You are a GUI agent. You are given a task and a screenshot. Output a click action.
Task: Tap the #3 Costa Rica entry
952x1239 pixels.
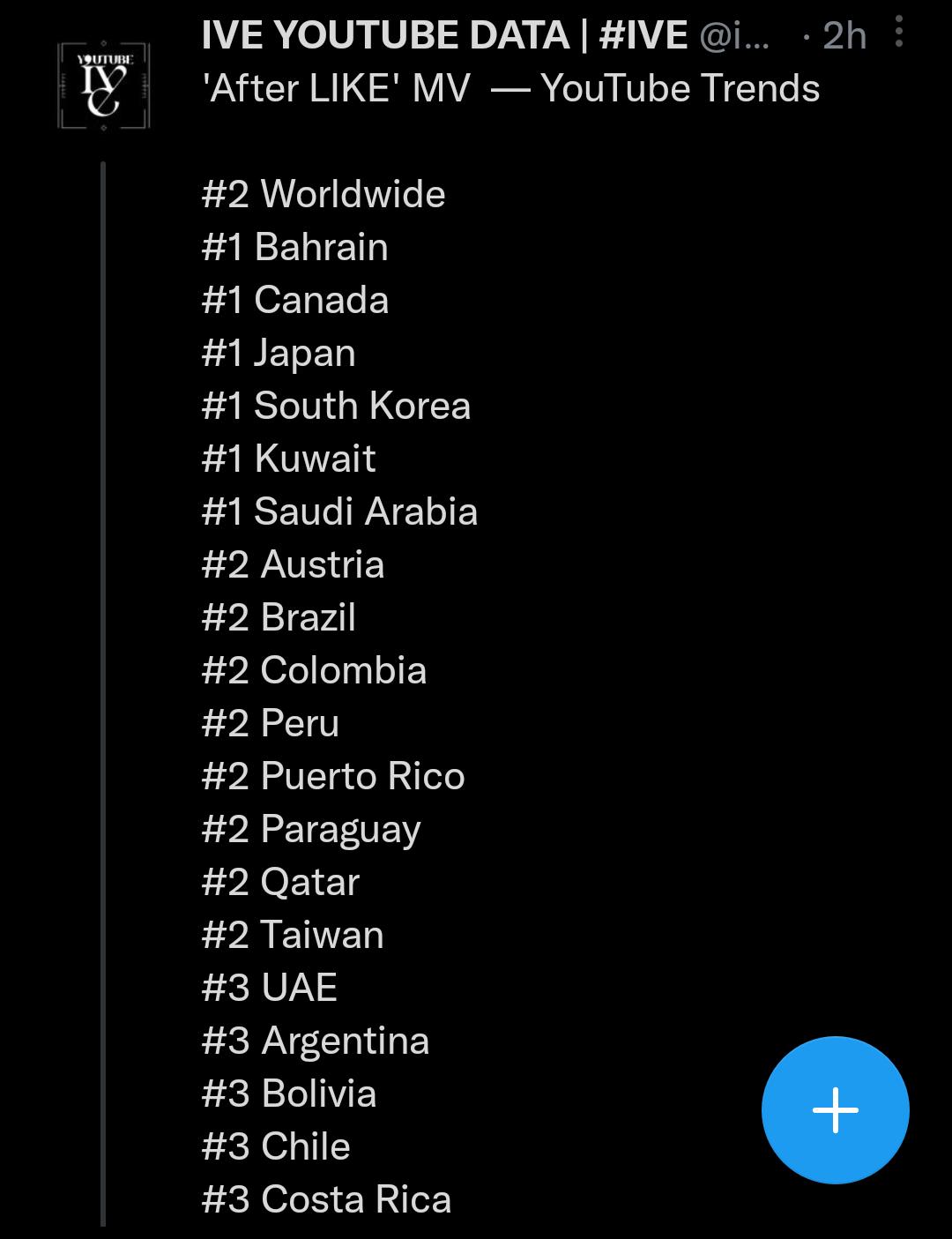coord(326,1199)
